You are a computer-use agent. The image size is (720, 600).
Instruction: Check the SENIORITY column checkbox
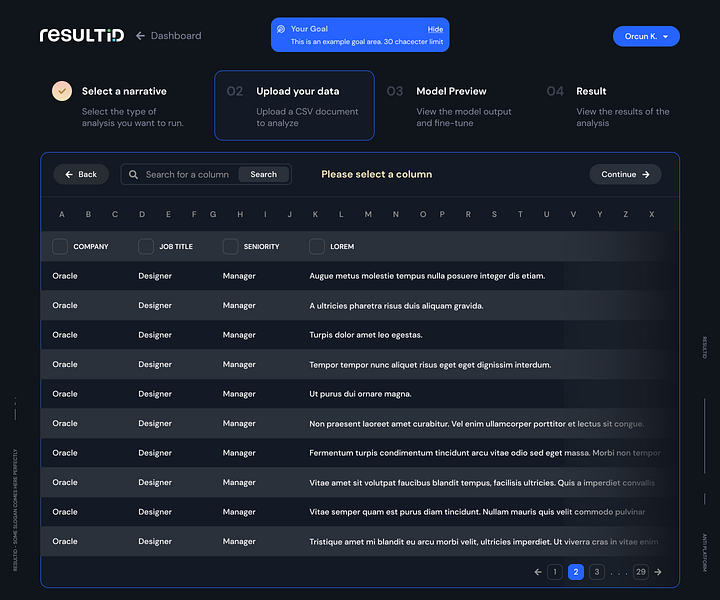230,247
